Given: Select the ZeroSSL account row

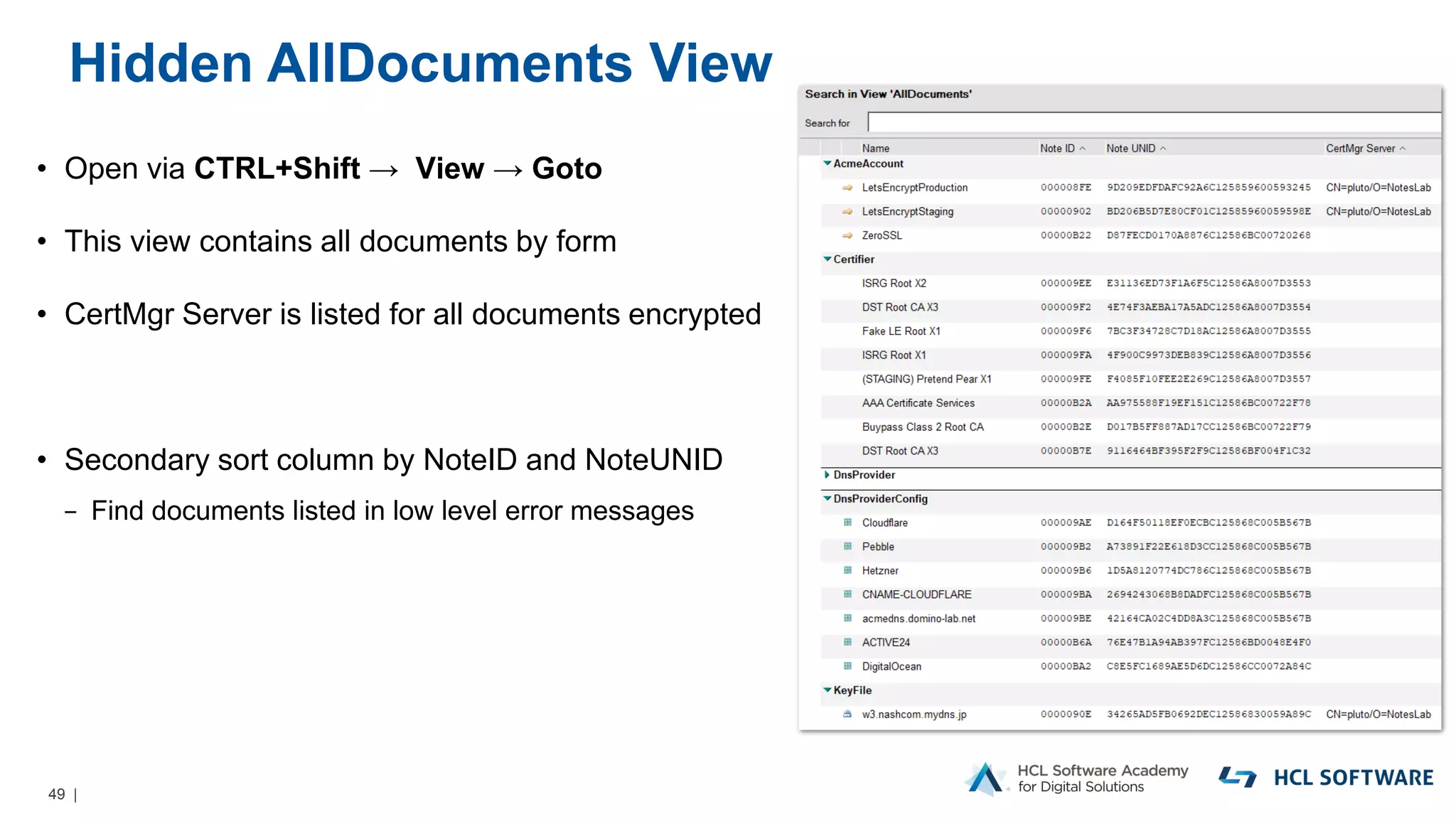Looking at the screenshot, I should click(1130, 235).
